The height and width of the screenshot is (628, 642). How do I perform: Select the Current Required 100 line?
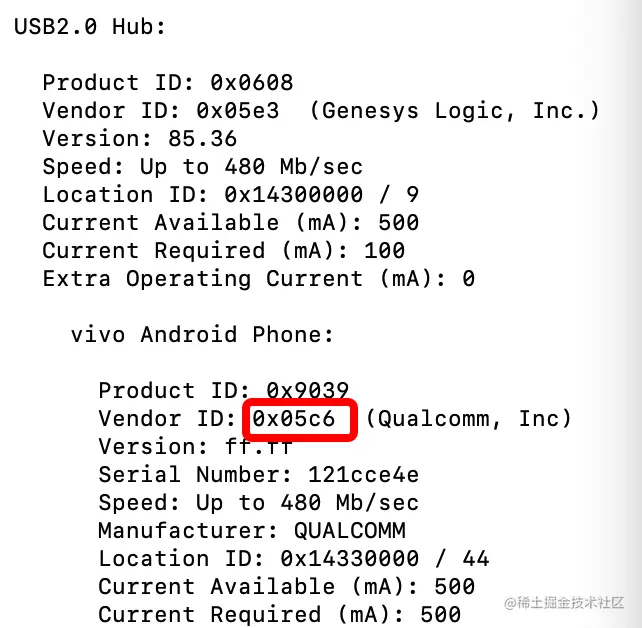(x=224, y=251)
